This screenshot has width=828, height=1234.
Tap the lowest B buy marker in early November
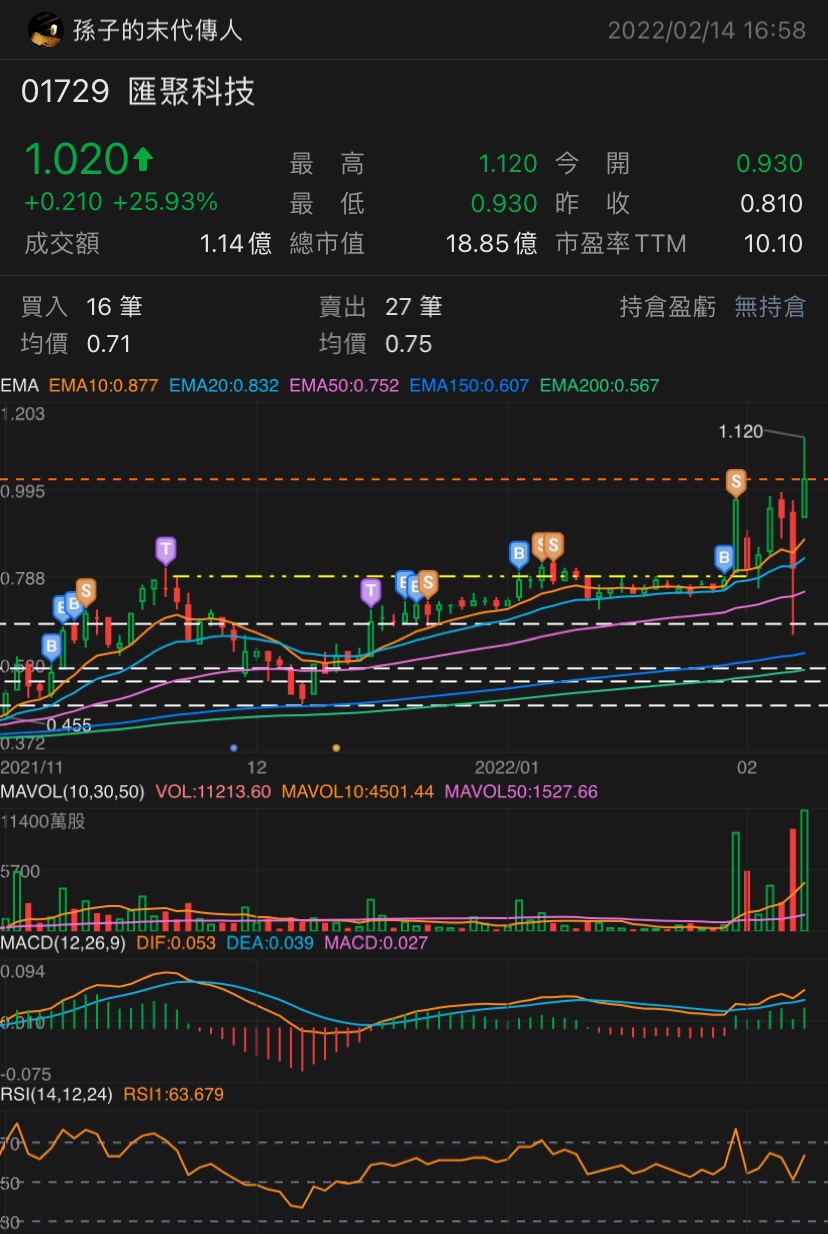tap(50, 646)
